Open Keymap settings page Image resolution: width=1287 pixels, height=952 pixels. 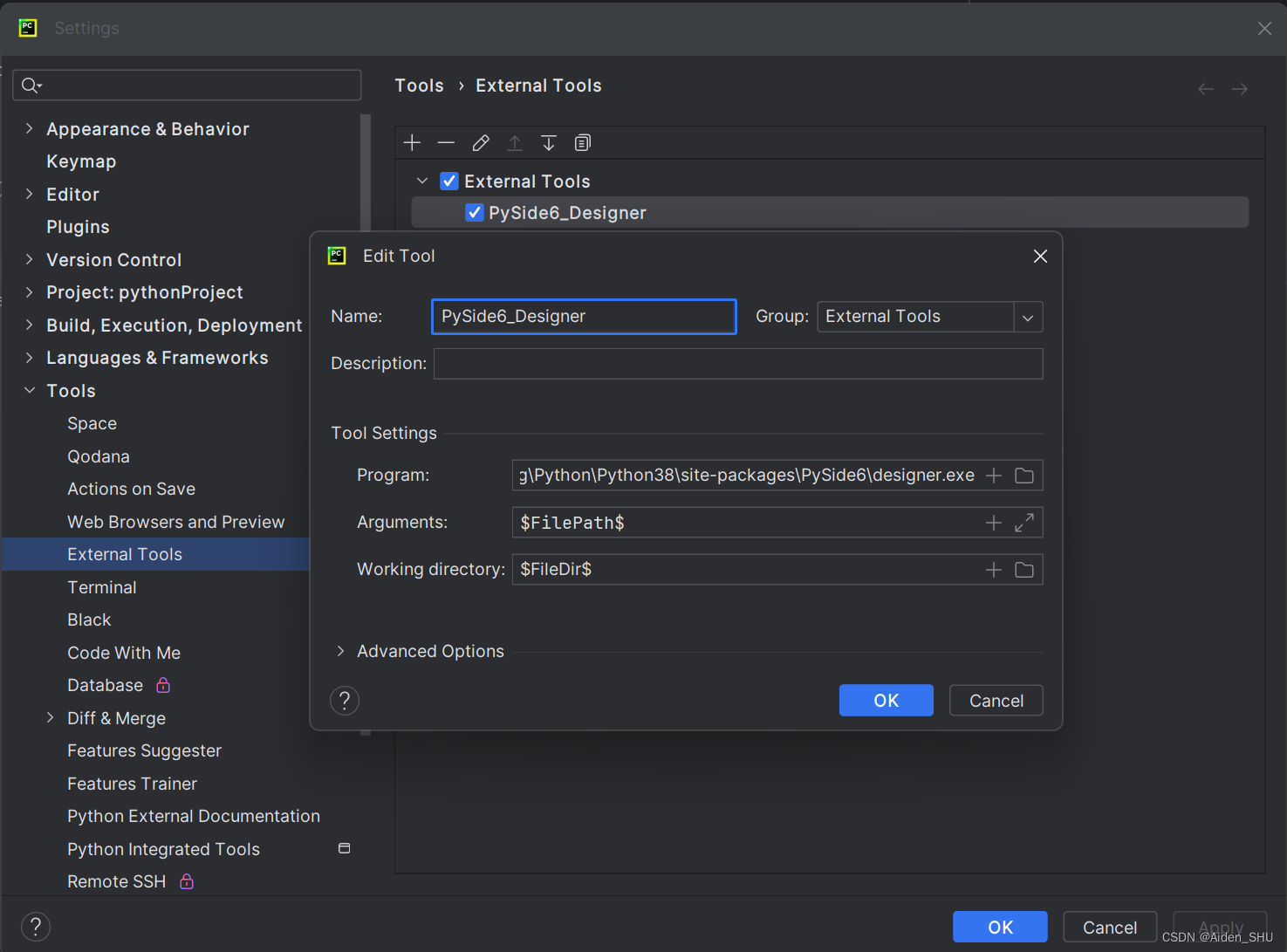[81, 161]
